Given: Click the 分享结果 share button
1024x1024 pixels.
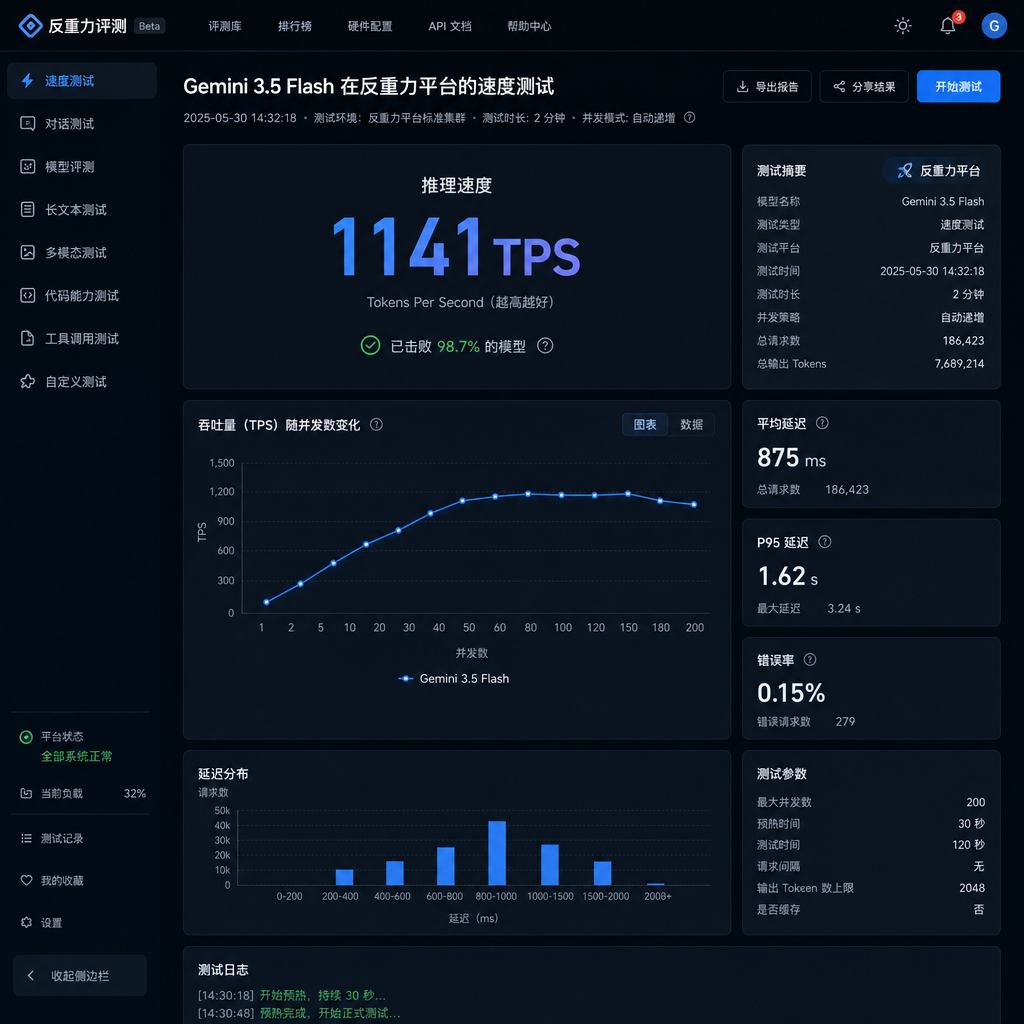Looking at the screenshot, I should pos(863,87).
